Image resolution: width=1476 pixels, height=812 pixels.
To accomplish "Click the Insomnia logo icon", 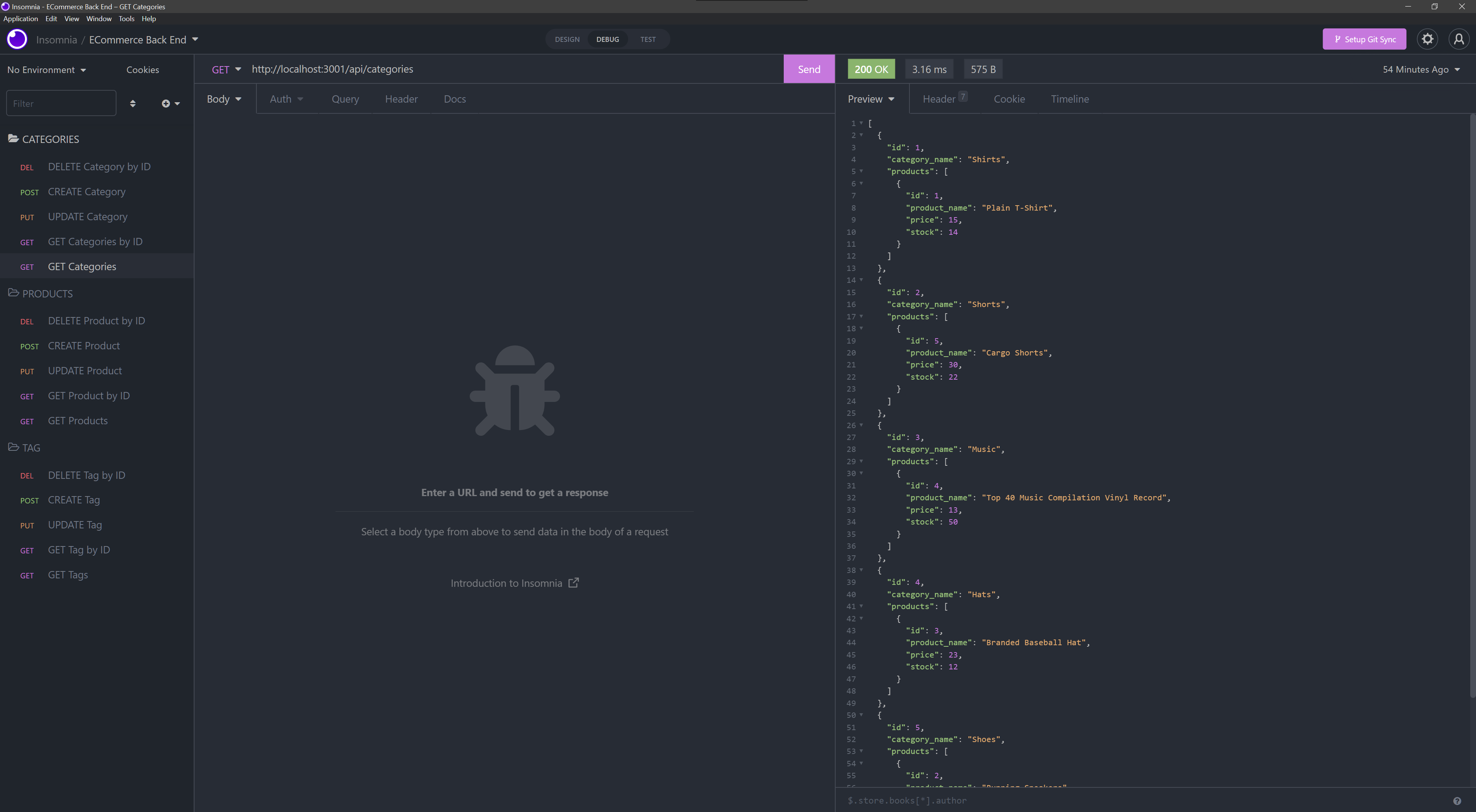I will [x=17, y=39].
